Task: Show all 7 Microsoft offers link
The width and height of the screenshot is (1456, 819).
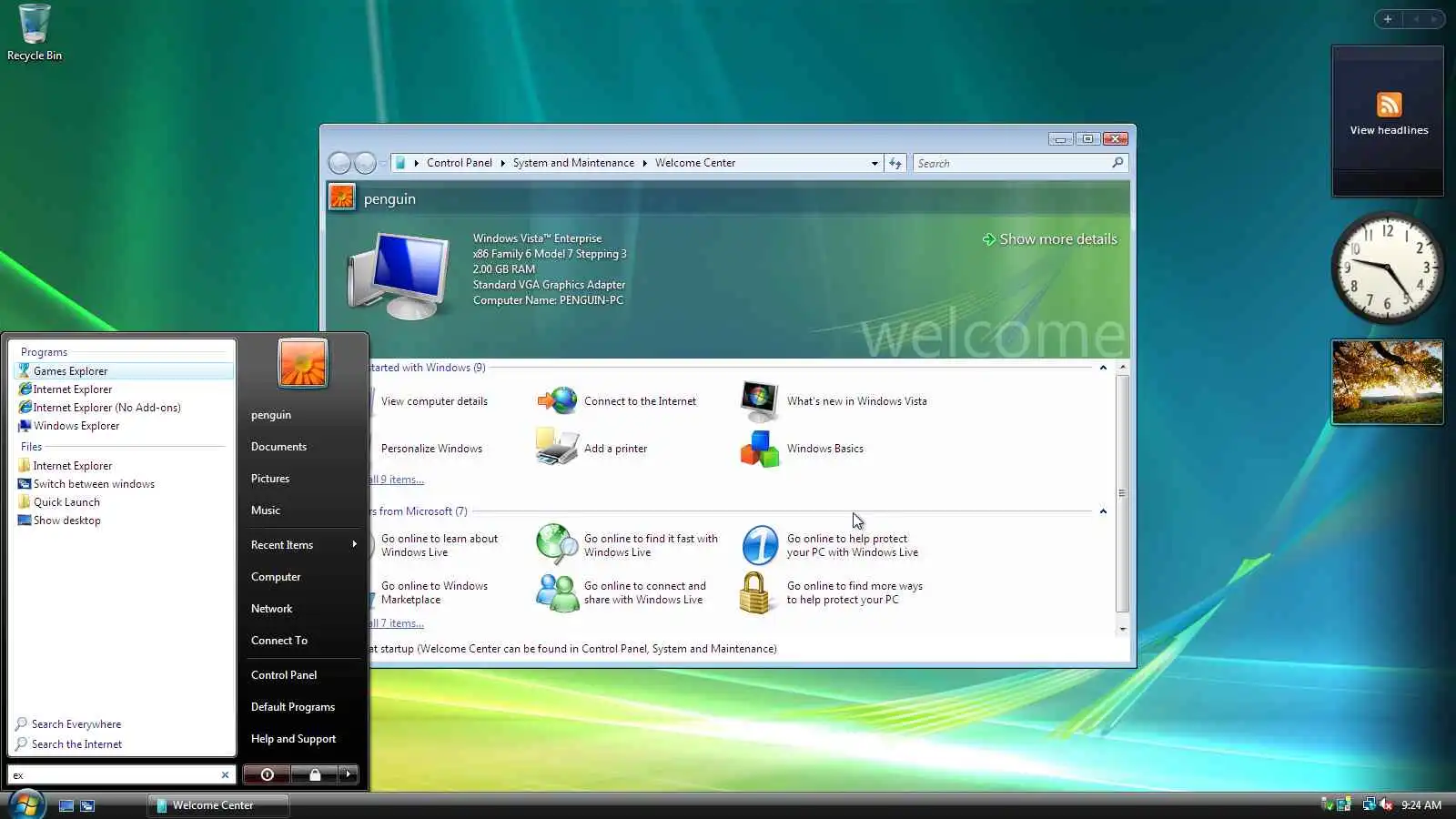Action: point(397,623)
